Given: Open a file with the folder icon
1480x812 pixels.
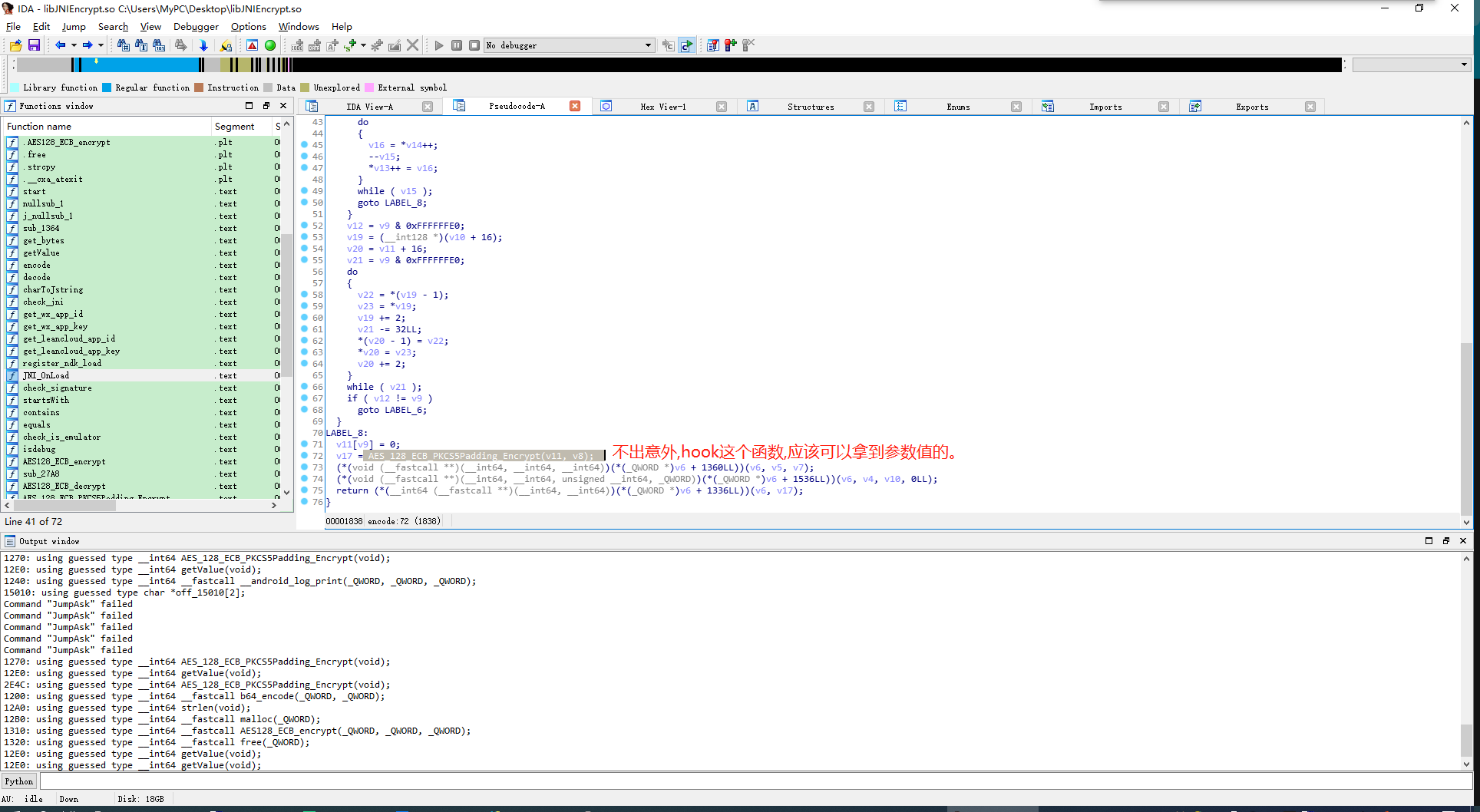Looking at the screenshot, I should click(16, 45).
